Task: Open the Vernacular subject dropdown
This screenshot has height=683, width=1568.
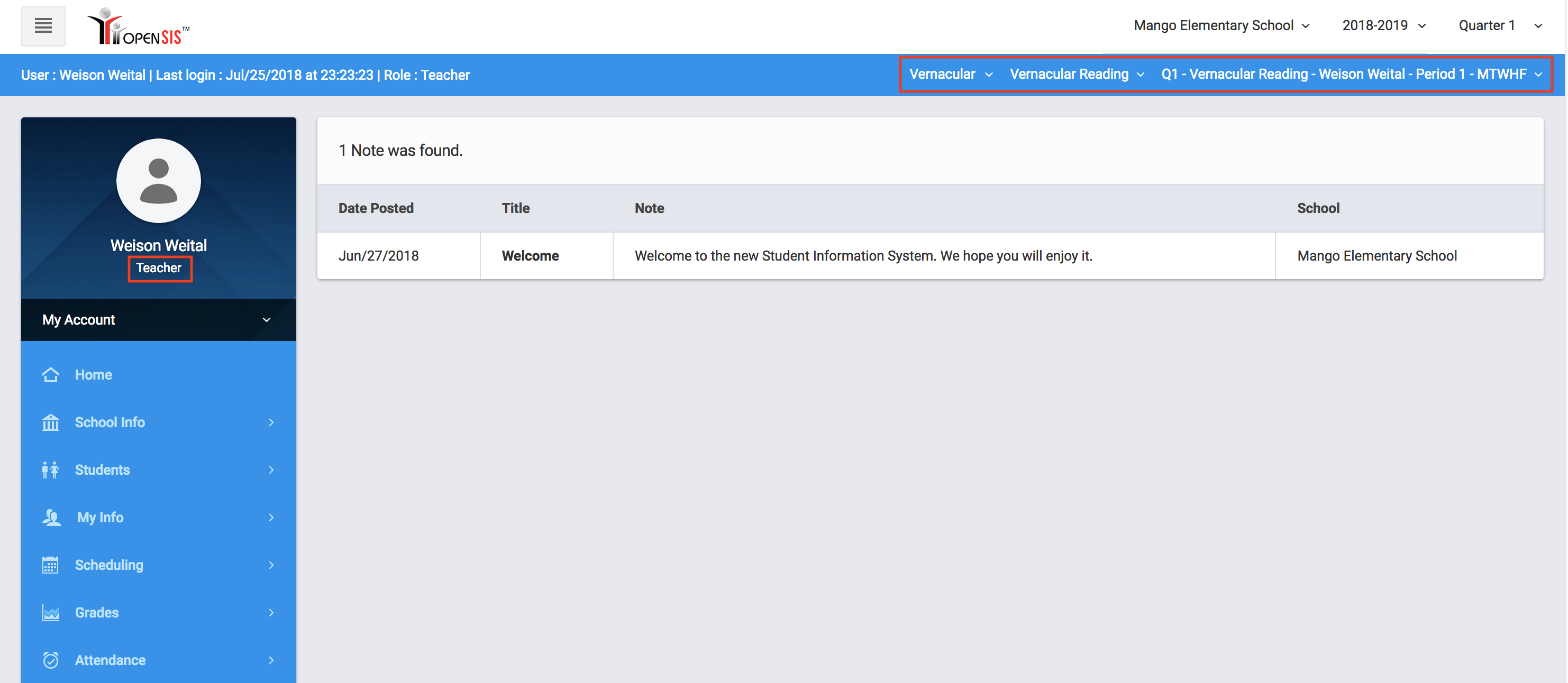Action: [950, 74]
